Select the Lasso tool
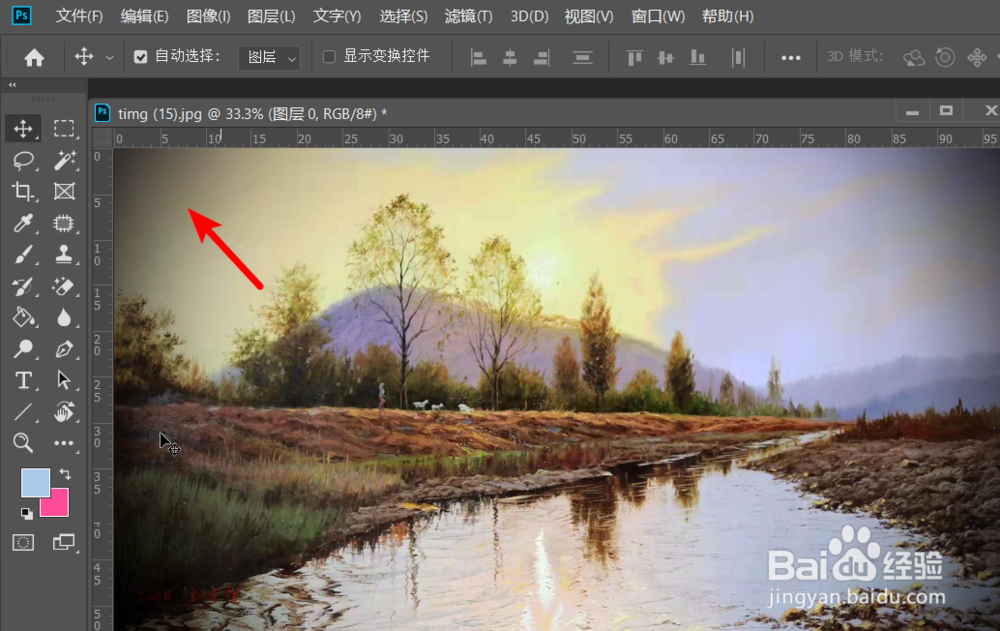Viewport: 1000px width, 631px height. (24, 160)
